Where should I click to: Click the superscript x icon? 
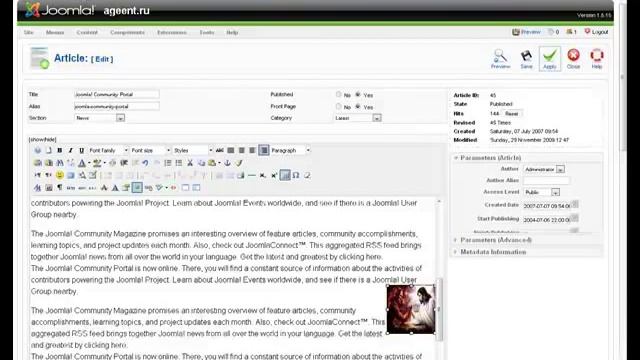[274, 176]
